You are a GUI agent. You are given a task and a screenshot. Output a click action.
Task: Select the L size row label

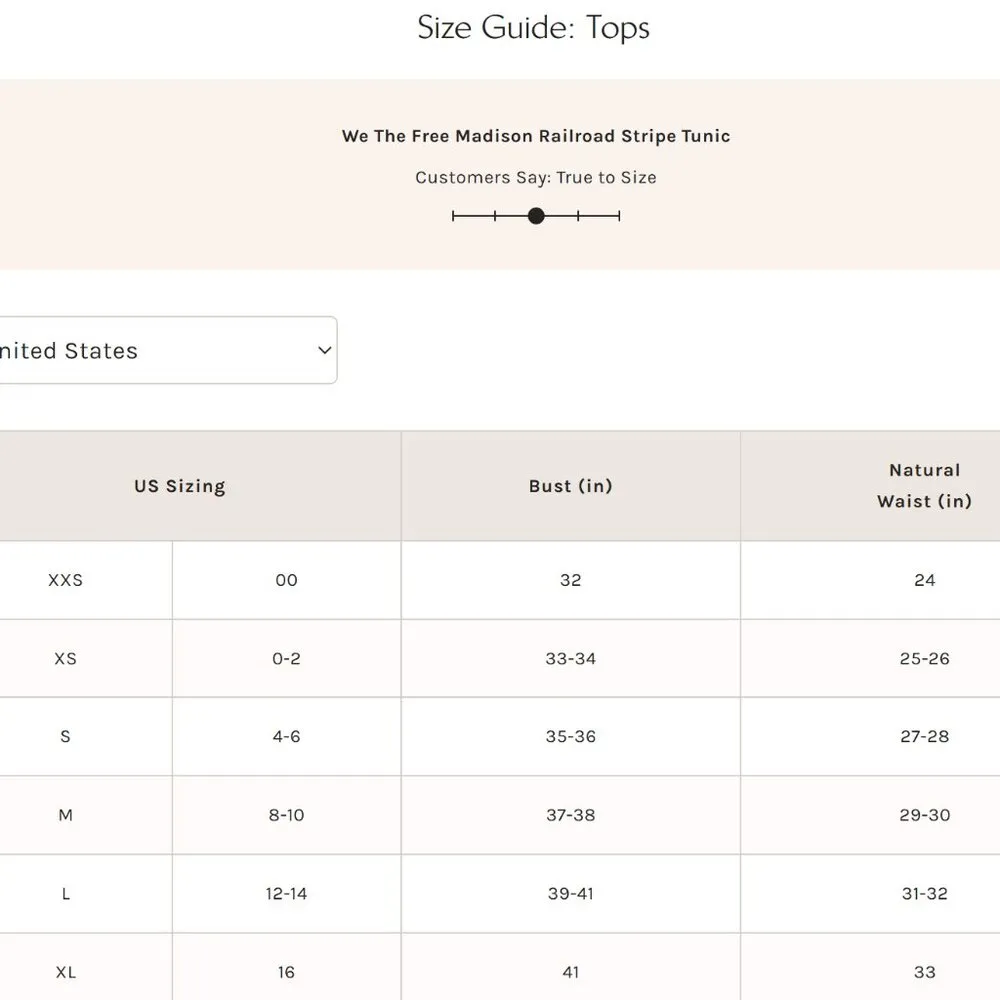click(x=66, y=894)
